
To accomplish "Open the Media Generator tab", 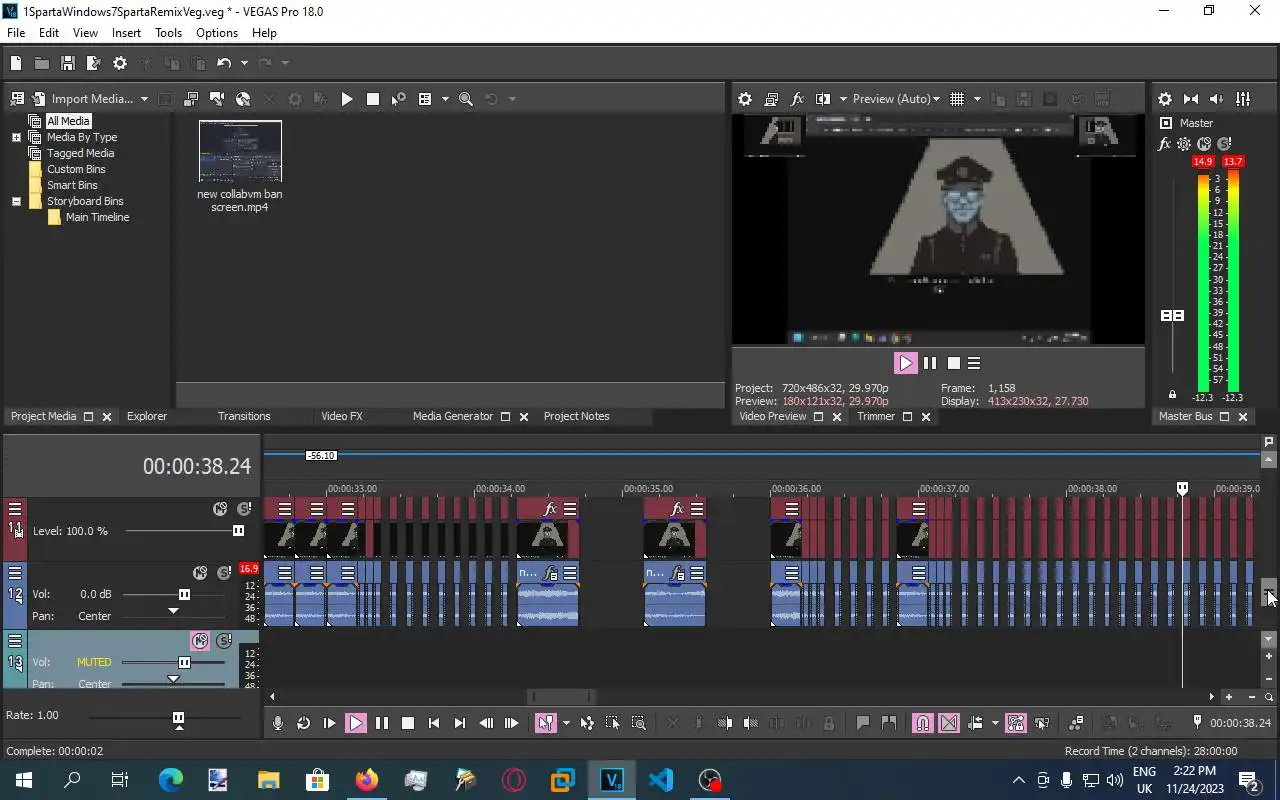I will point(453,416).
